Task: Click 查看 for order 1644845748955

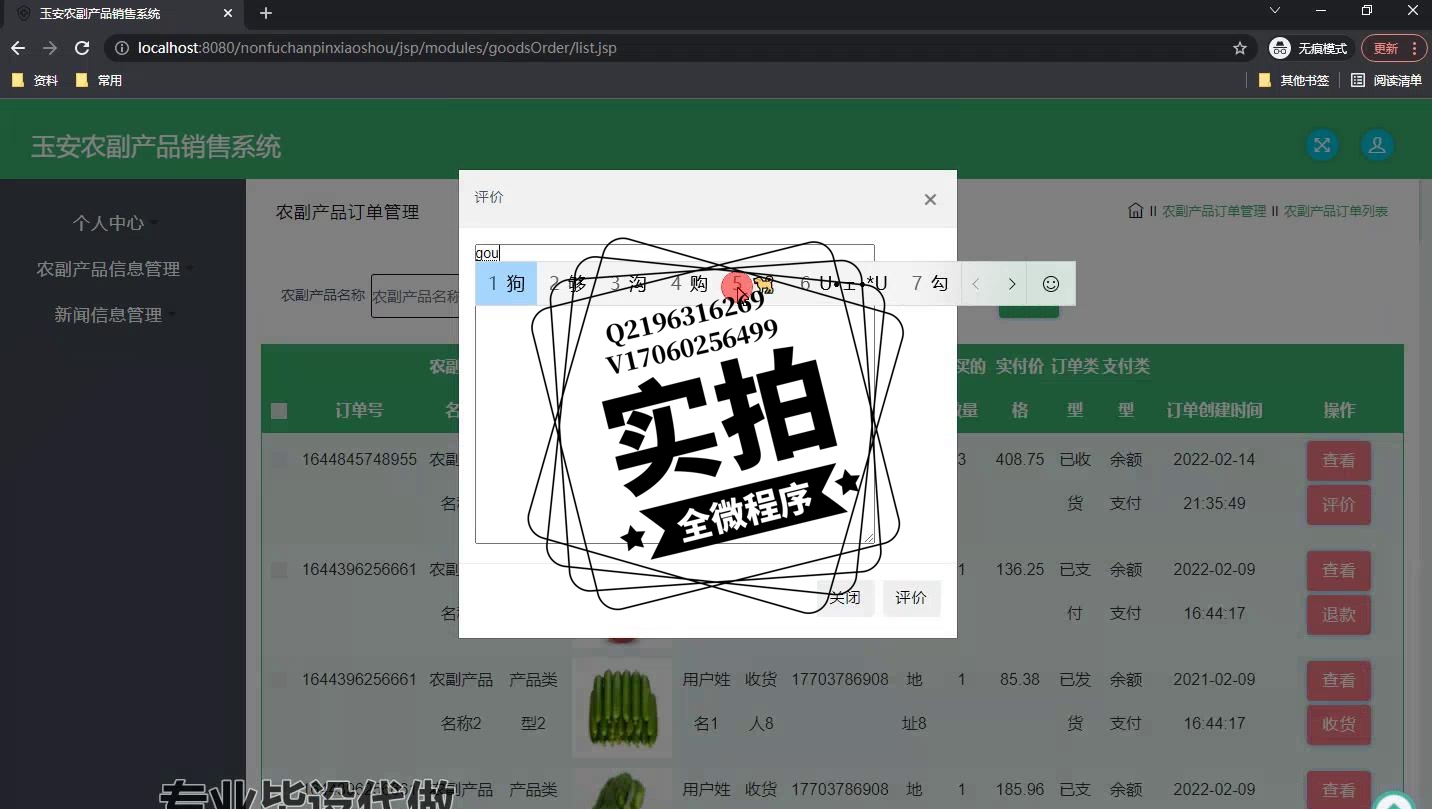Action: [1338, 461]
